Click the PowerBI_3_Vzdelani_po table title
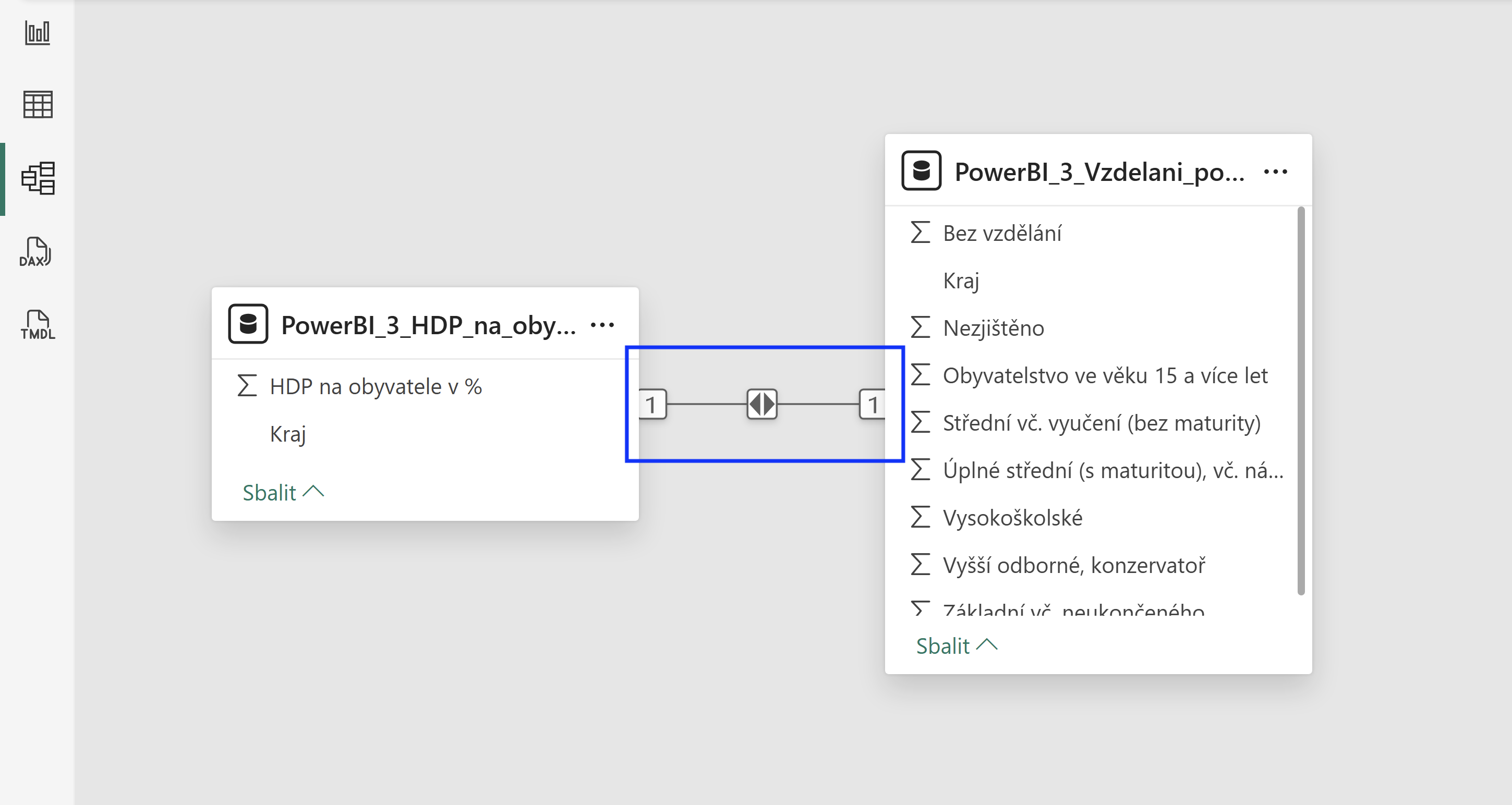The width and height of the screenshot is (1512, 805). (1099, 172)
